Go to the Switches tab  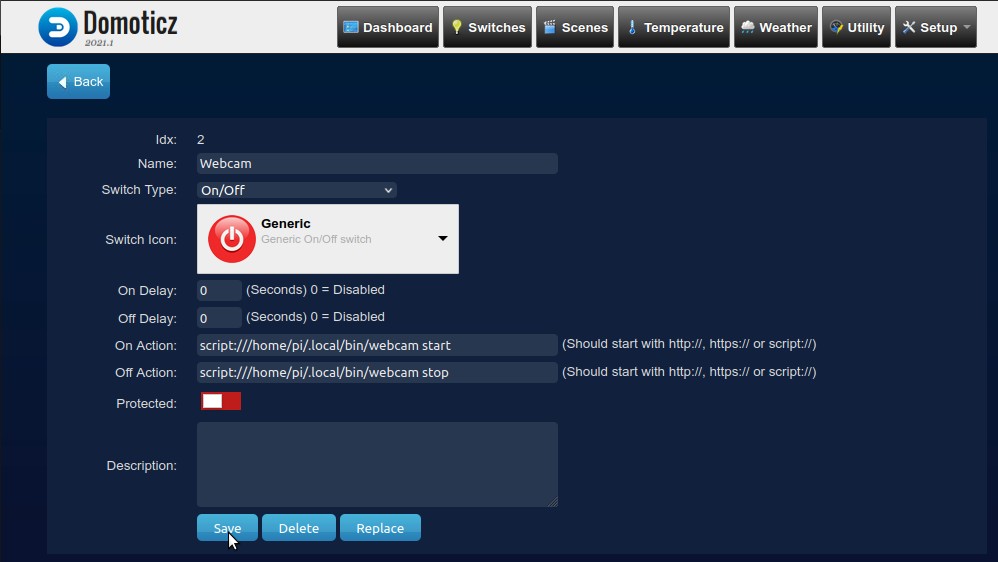(487, 27)
